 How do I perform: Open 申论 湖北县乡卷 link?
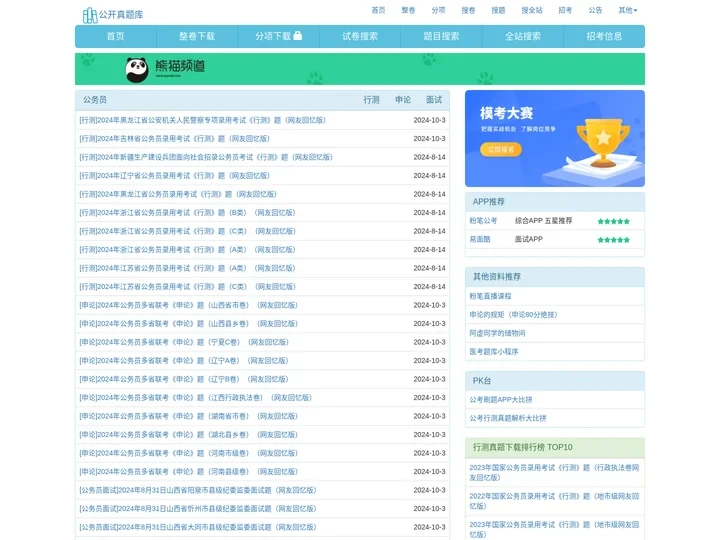(x=189, y=435)
